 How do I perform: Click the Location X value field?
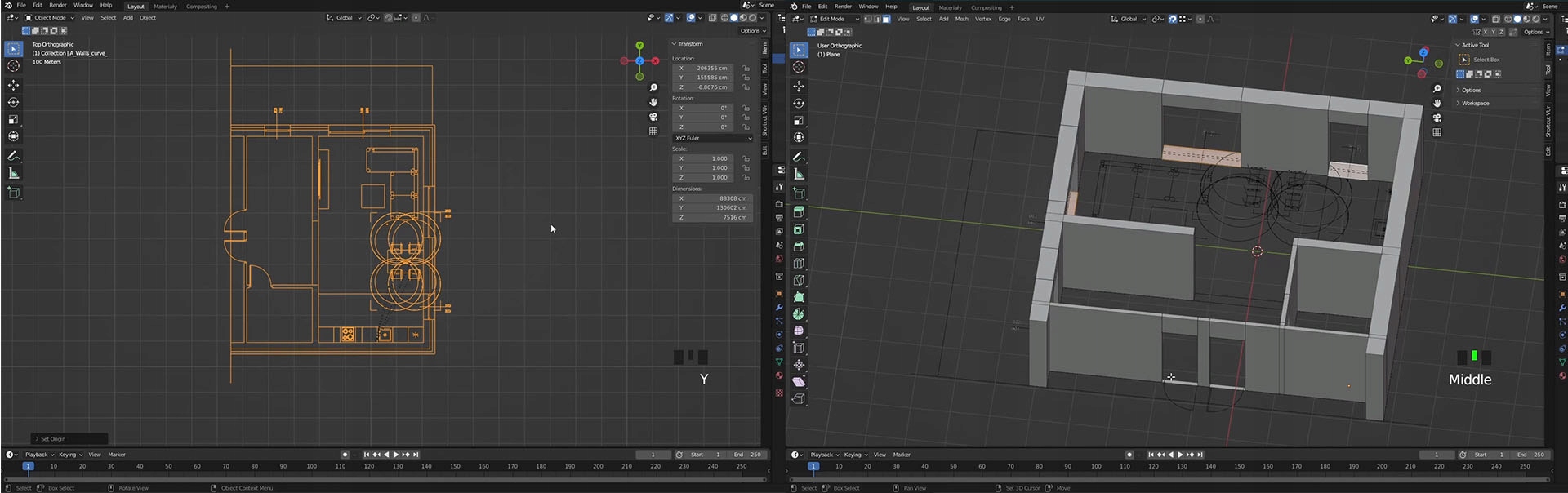[710, 69]
